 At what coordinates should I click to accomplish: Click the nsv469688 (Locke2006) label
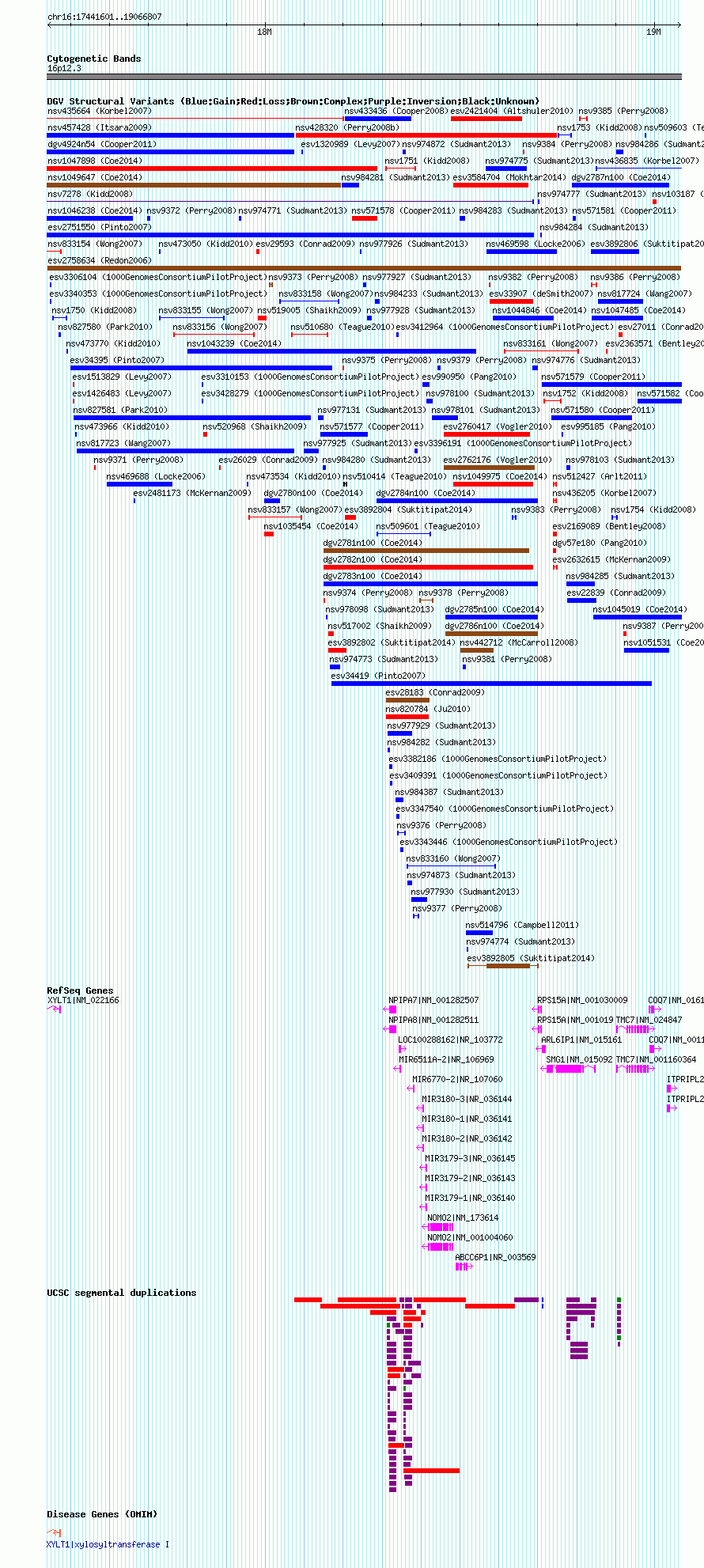(x=156, y=476)
